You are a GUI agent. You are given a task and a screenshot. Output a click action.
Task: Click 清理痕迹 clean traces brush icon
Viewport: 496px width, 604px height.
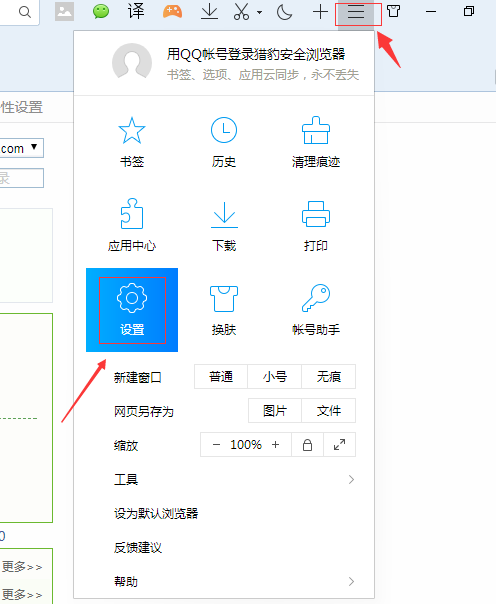pos(316,130)
